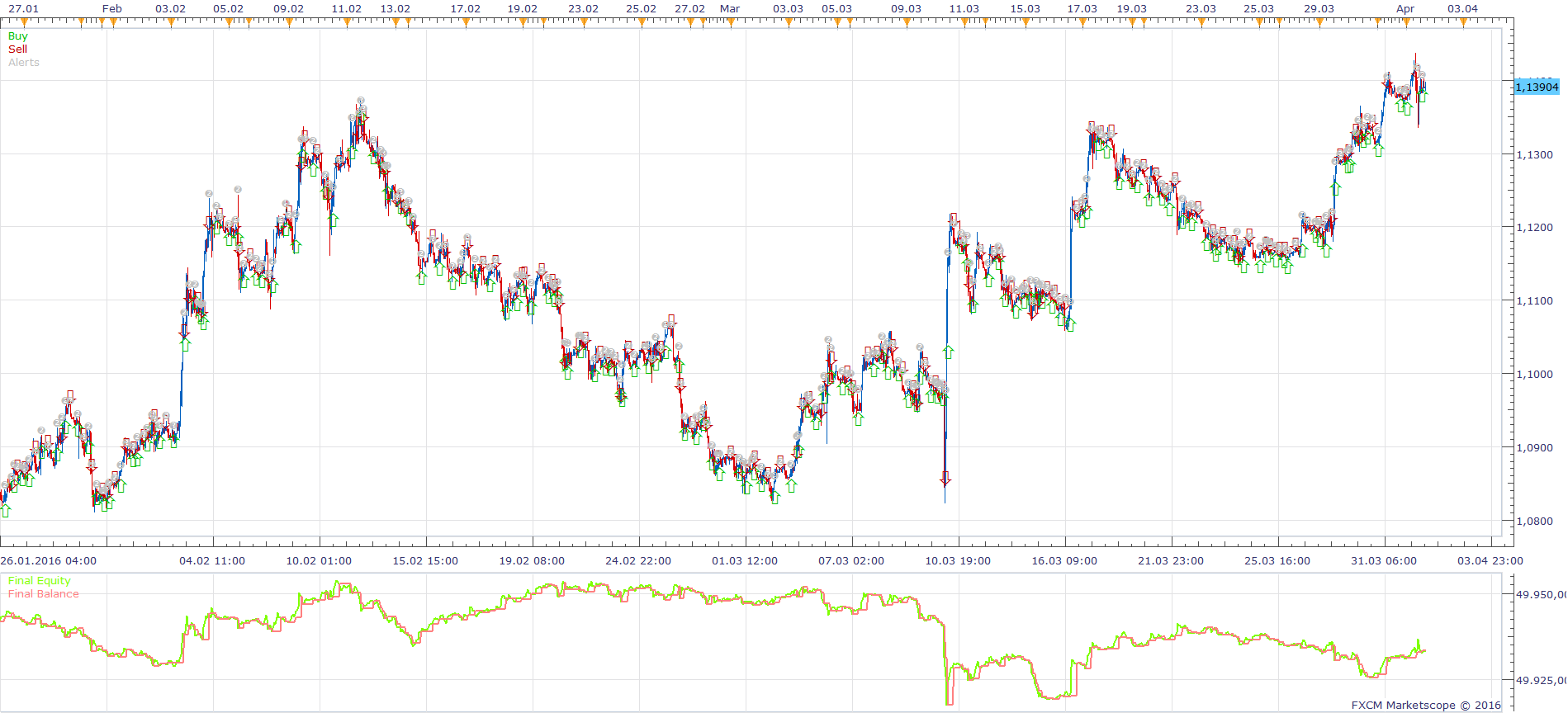
Task: Click the 11.03 date on top timeline
Action: point(964,9)
